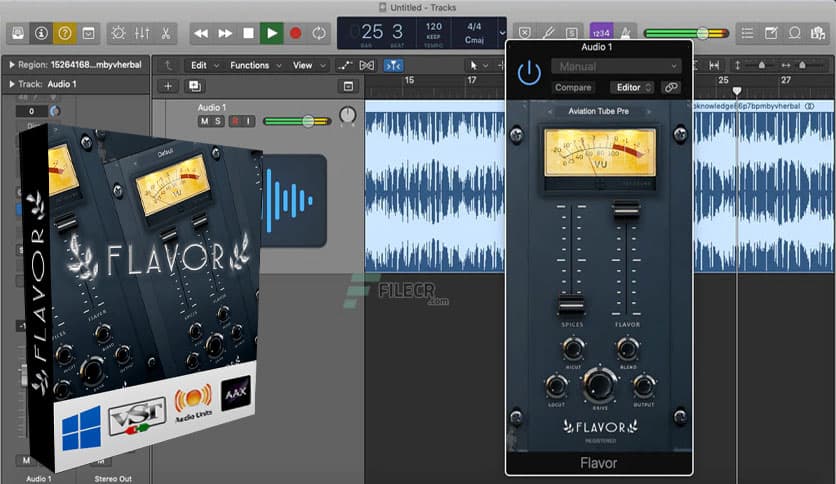Stop playback with the square button

click(248, 33)
